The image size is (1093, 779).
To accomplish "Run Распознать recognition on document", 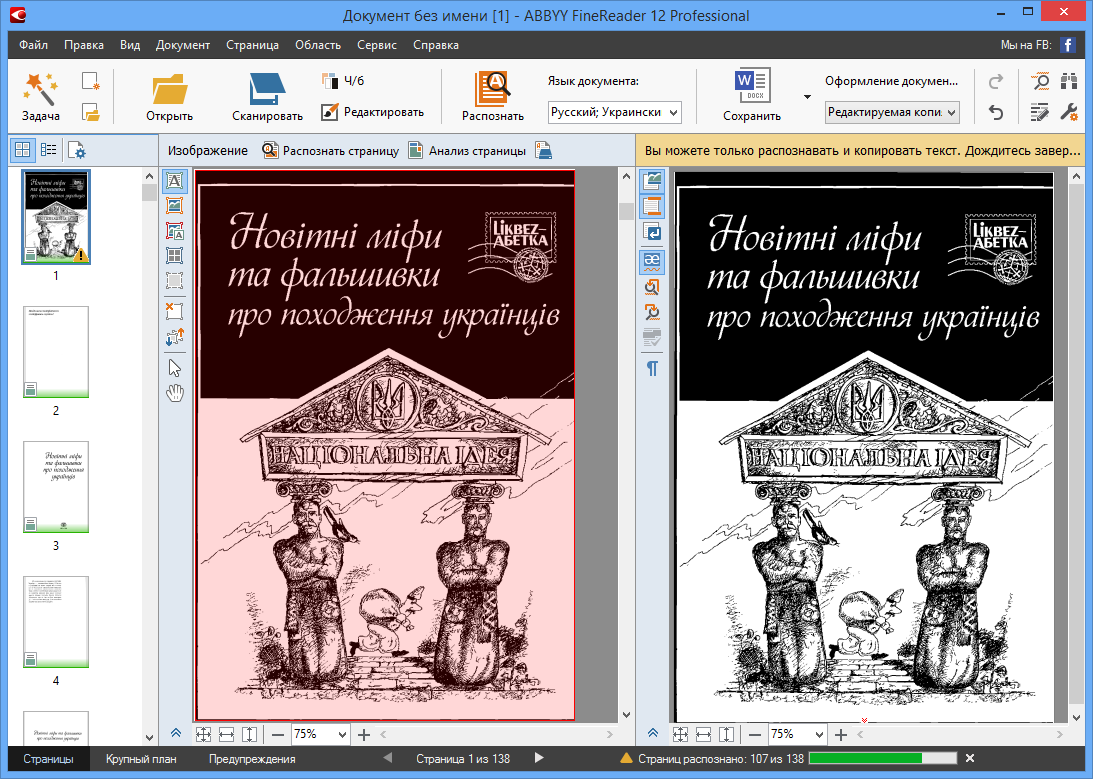I will (x=493, y=97).
